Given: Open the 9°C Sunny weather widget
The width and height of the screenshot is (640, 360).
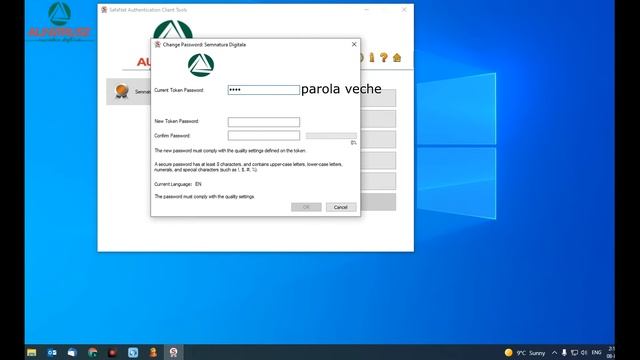Looking at the screenshot, I should tap(524, 353).
